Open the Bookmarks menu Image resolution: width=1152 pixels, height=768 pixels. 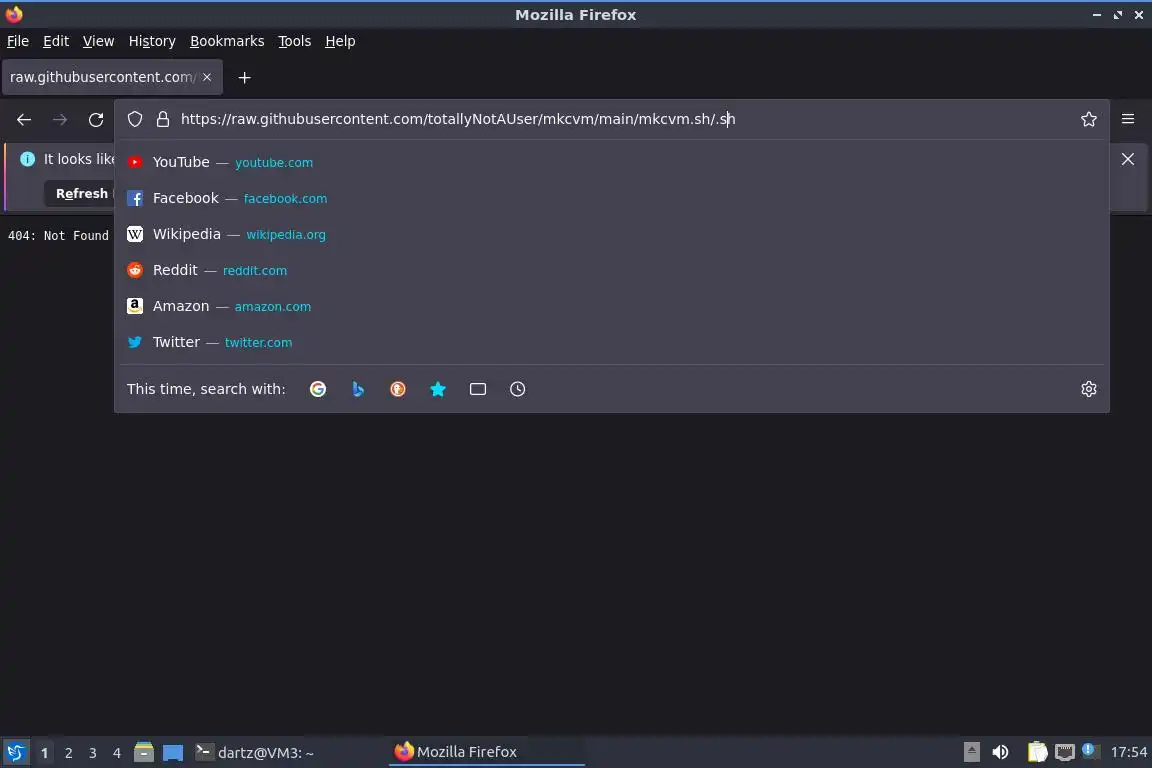coord(227,41)
